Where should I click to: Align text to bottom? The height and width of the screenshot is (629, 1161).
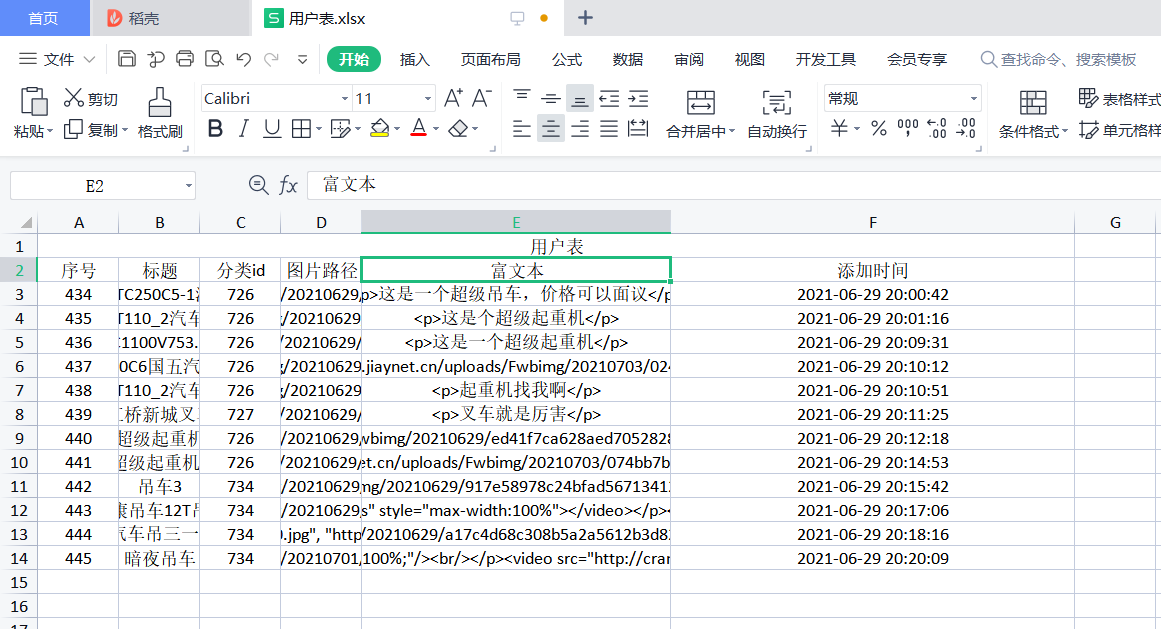tap(580, 98)
